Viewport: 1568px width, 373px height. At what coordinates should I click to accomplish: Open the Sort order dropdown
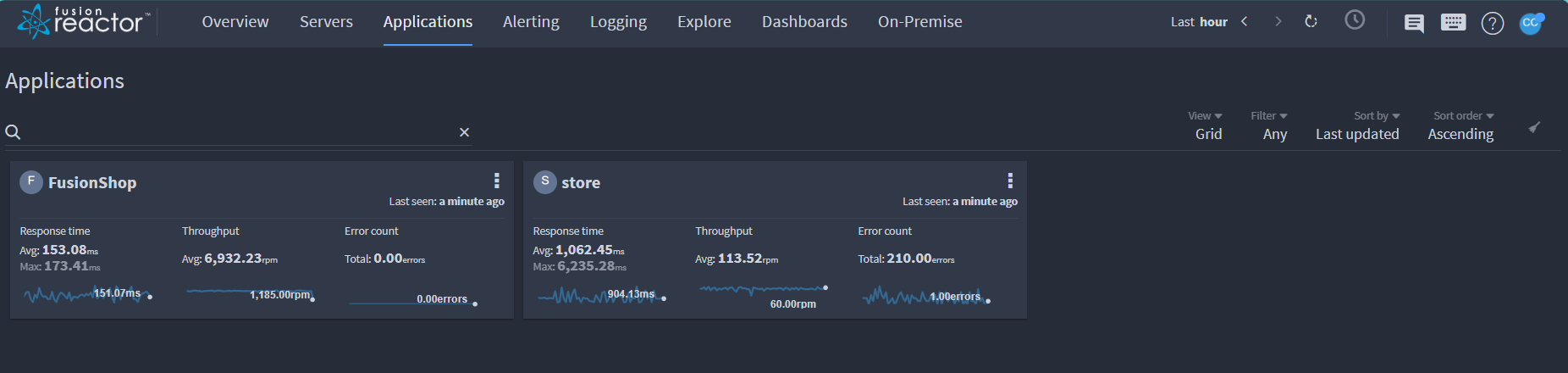[x=1461, y=125]
